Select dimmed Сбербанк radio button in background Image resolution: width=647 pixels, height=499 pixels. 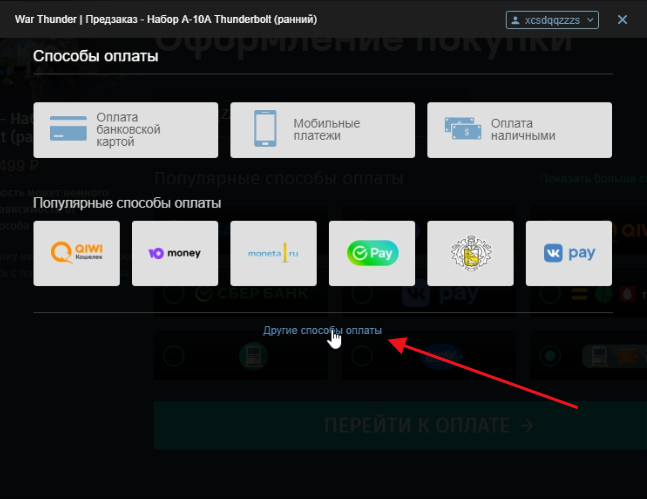174,293
